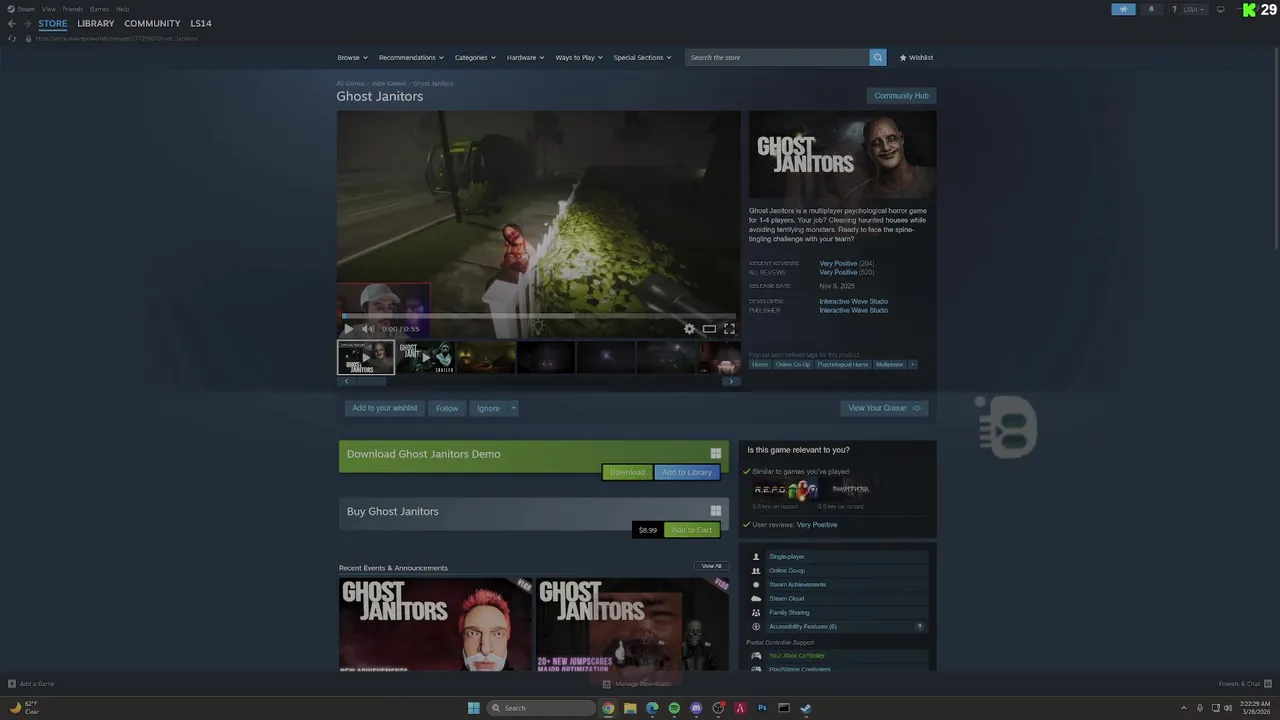Click the Horror tag
This screenshot has height=720, width=1280.
click(760, 365)
